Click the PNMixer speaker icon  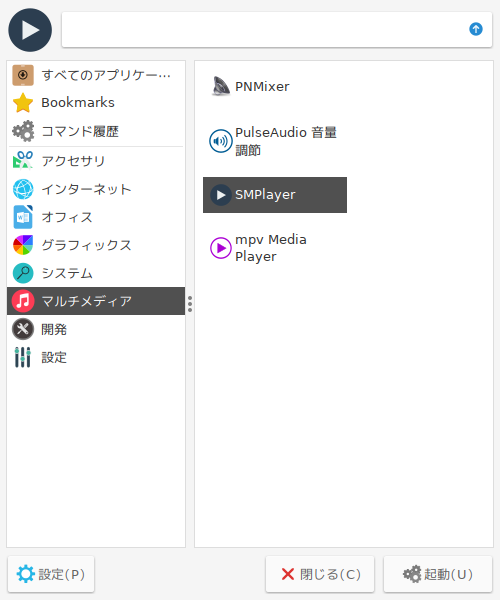pos(221,86)
